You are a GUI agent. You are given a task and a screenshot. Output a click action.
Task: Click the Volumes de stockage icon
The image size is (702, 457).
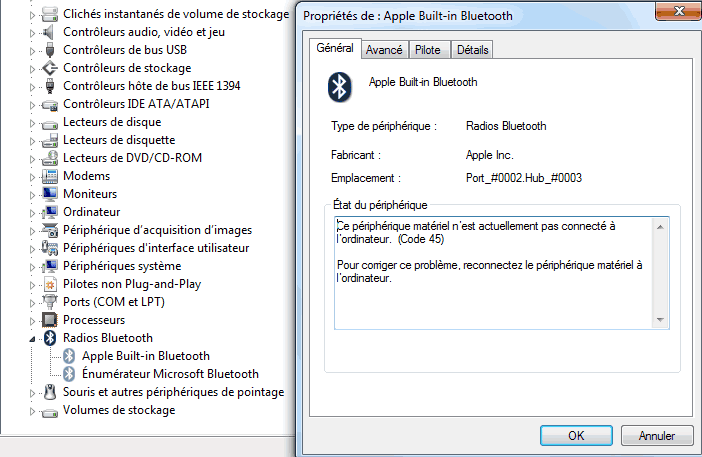tap(50, 412)
